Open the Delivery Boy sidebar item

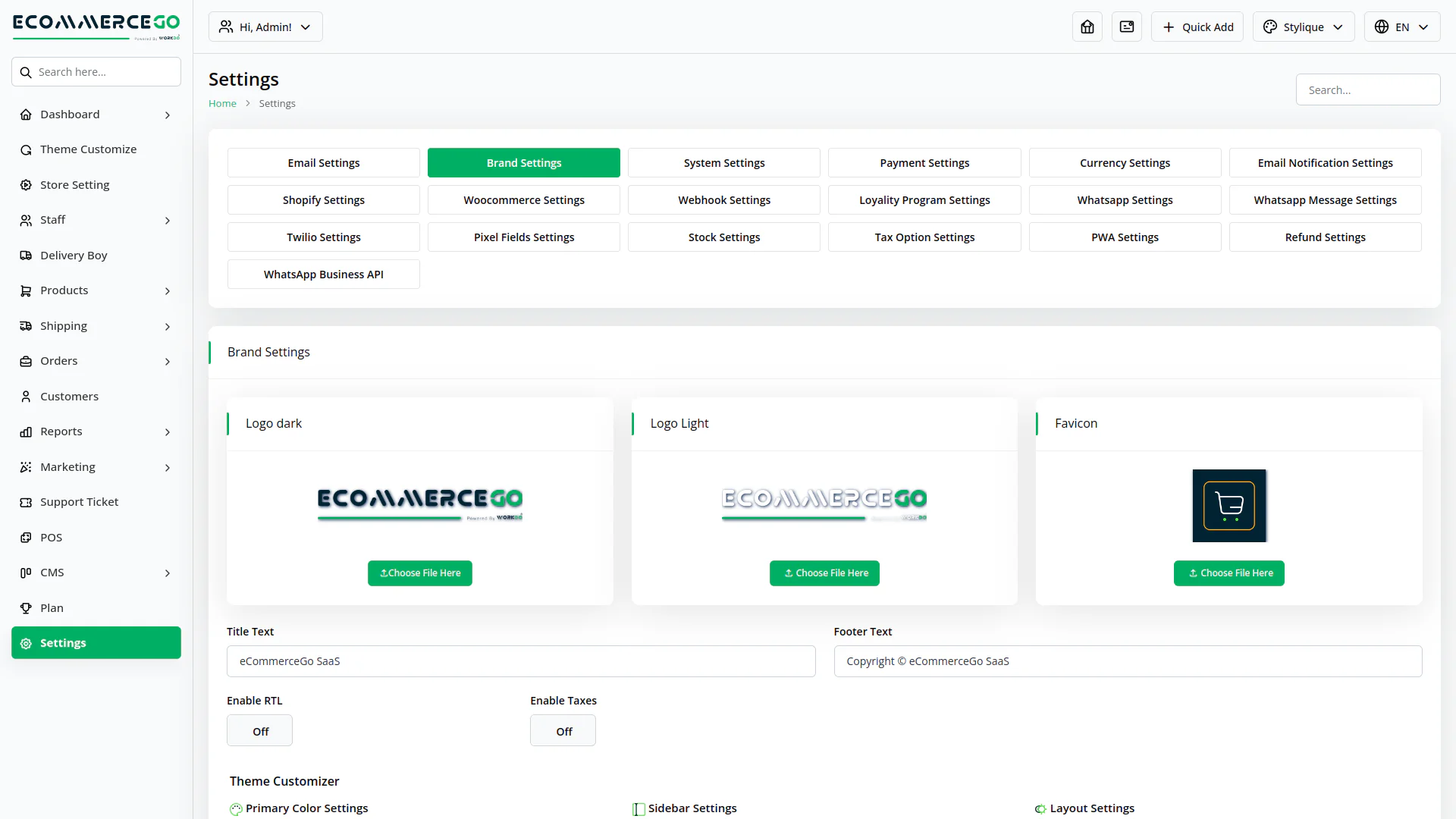(74, 256)
